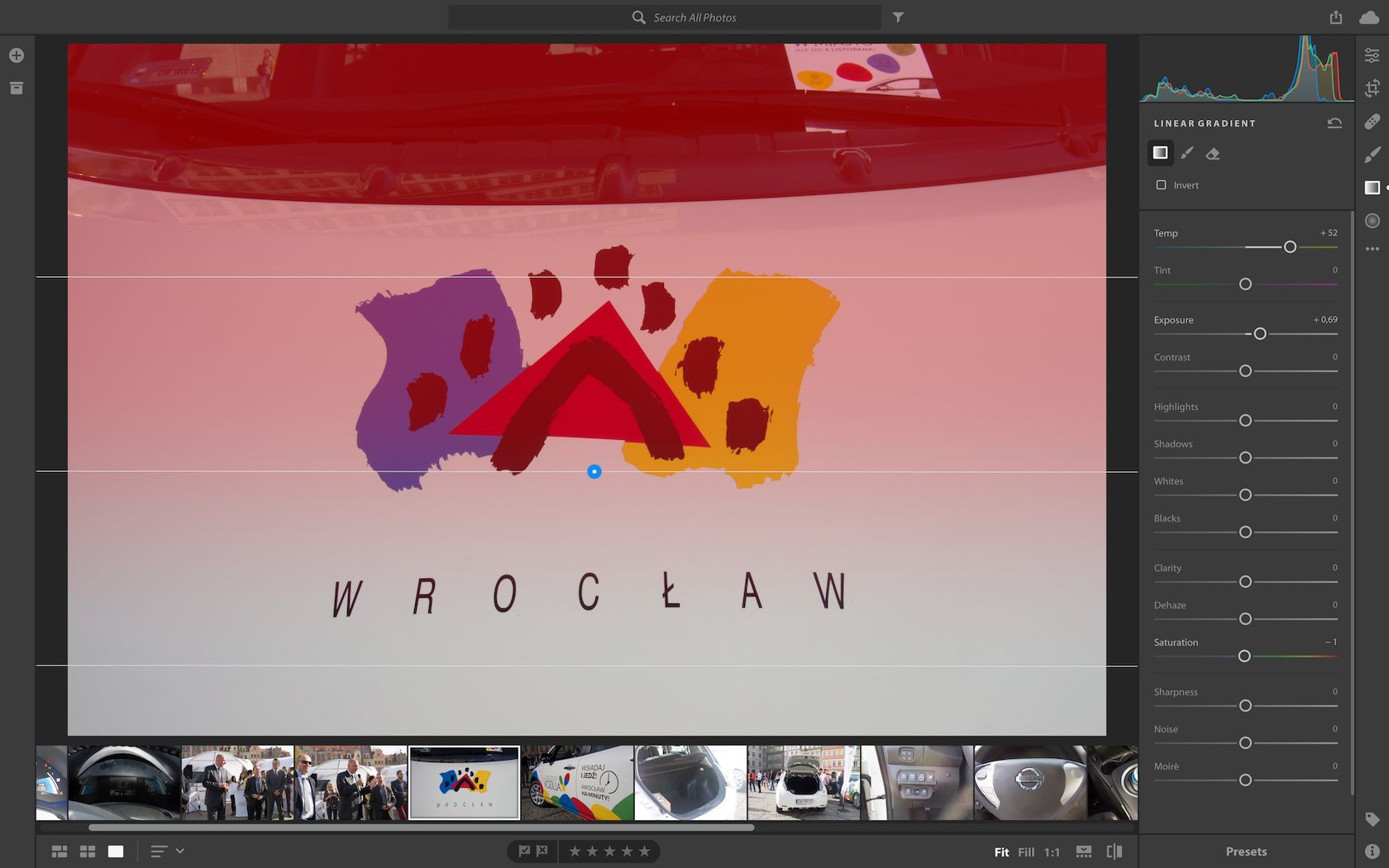Click the cloud sync status icon
The height and width of the screenshot is (868, 1389).
[x=1369, y=17]
